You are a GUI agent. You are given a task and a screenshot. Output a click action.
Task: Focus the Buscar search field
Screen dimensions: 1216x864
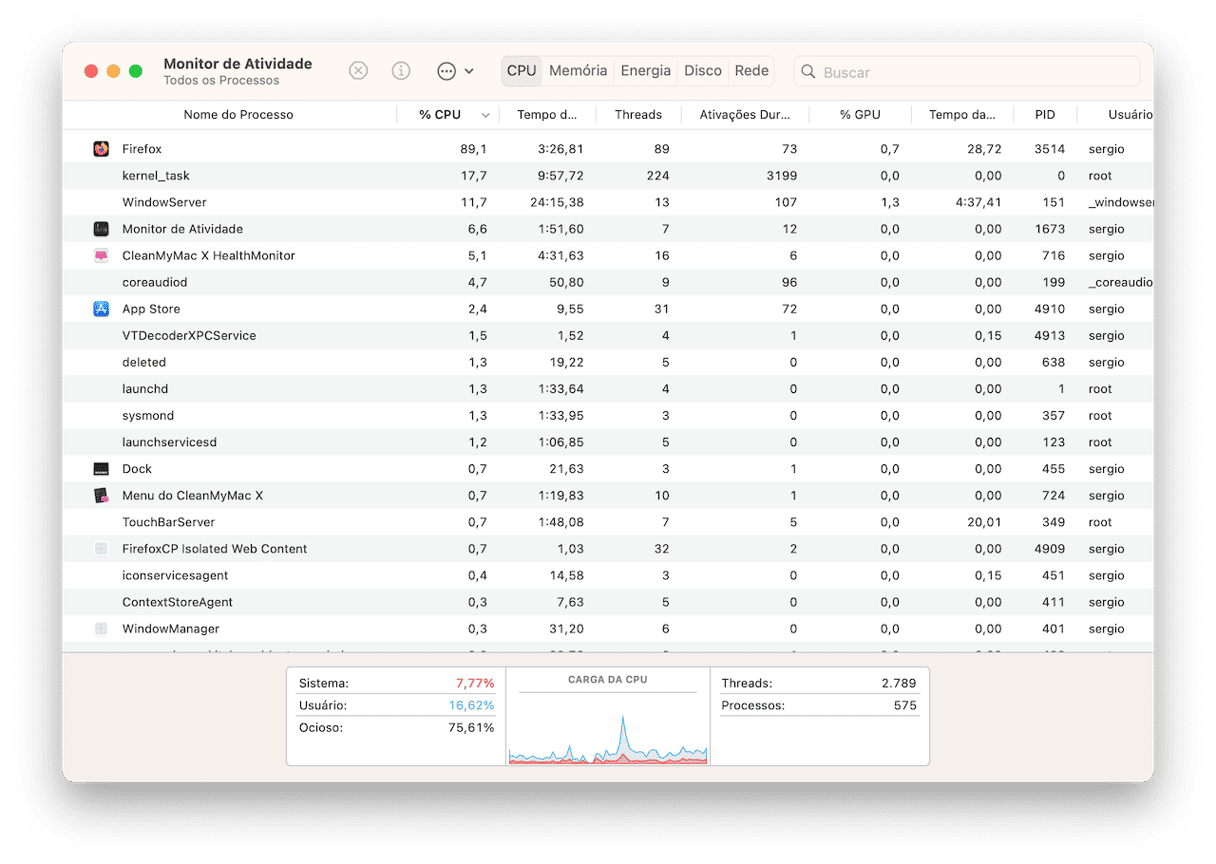pyautogui.click(x=967, y=72)
